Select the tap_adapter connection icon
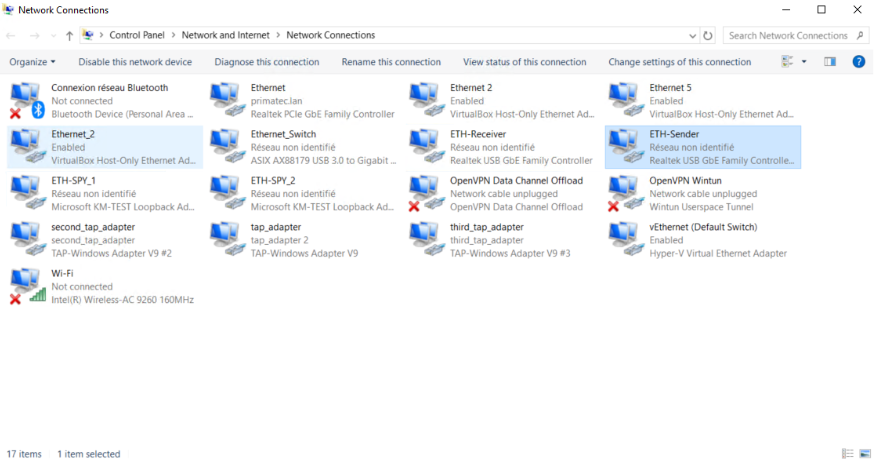This screenshot has width=885, height=462. 226,240
